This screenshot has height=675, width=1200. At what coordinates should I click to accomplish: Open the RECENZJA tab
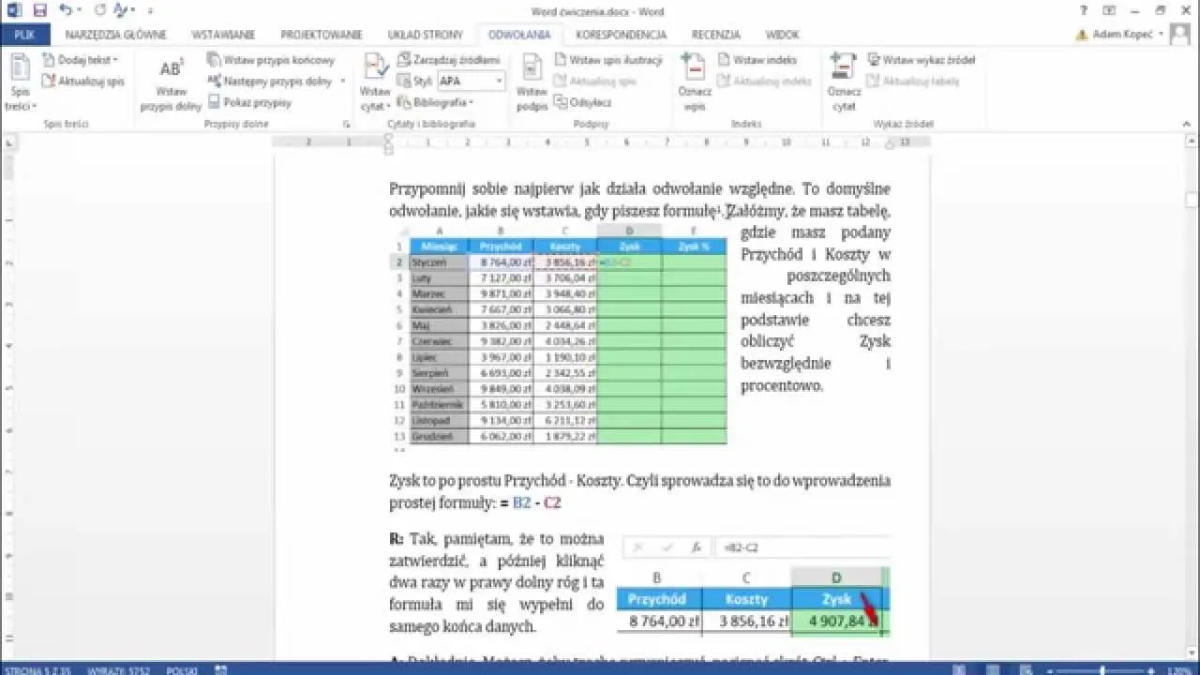(x=715, y=34)
